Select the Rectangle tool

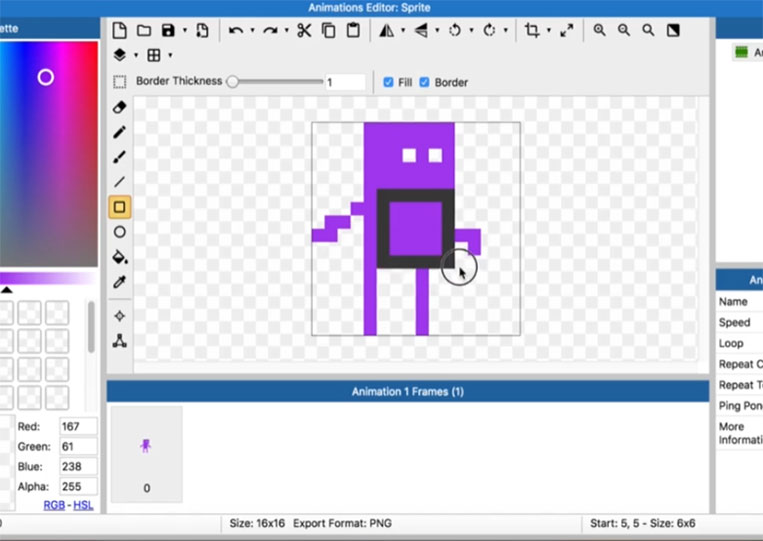tap(120, 207)
